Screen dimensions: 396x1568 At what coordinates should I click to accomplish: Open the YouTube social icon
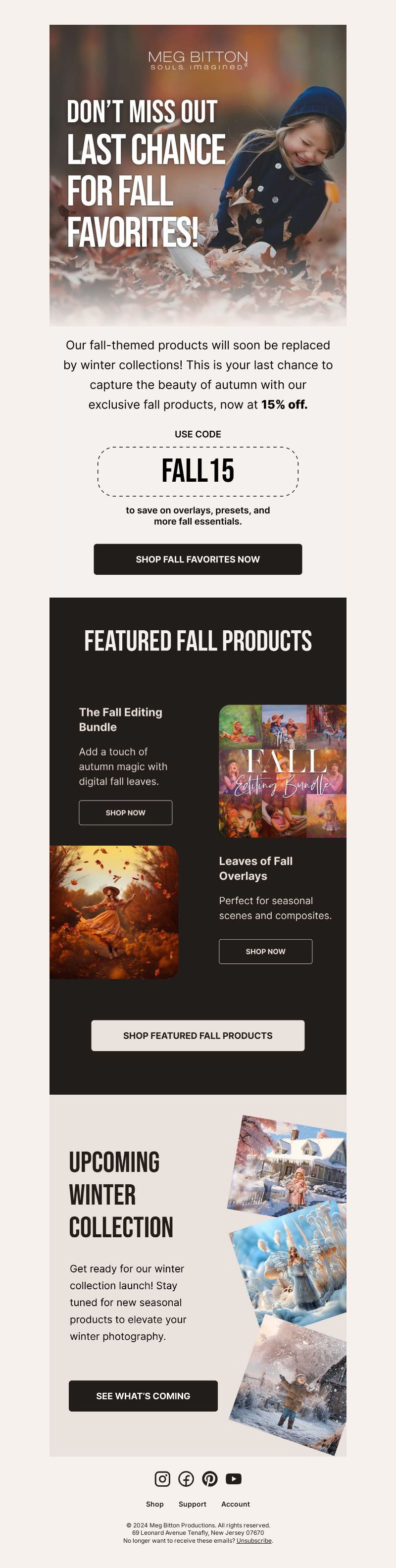point(234,1478)
